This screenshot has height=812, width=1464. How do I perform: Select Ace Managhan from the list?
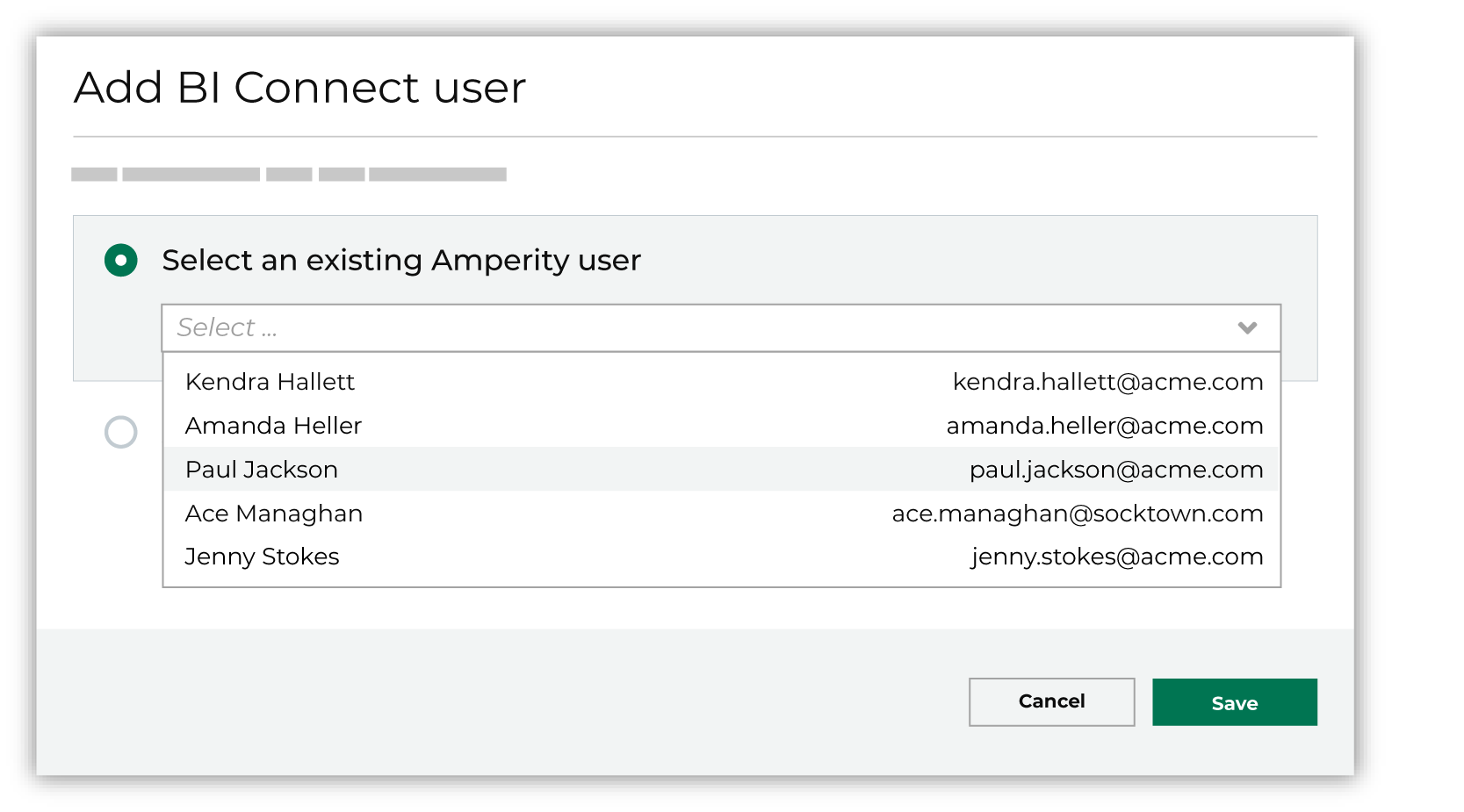[x=721, y=514]
